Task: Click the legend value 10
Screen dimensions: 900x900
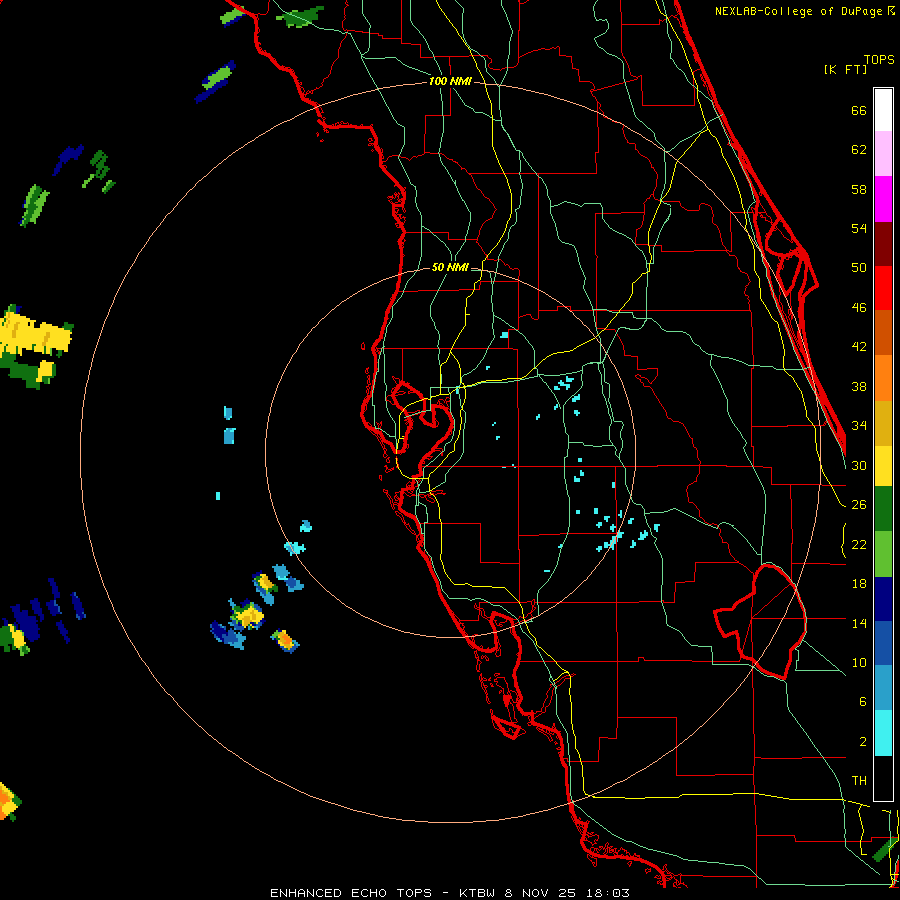Action: (859, 663)
